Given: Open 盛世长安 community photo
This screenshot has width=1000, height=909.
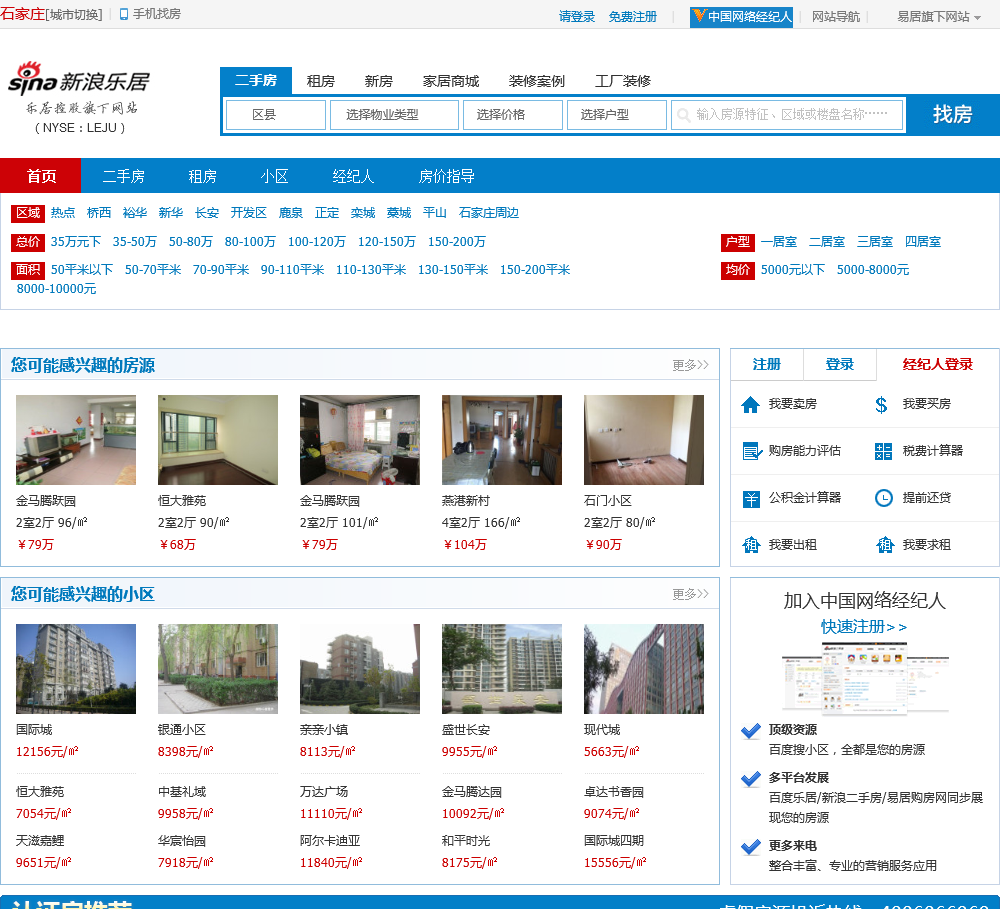Looking at the screenshot, I should coord(501,669).
